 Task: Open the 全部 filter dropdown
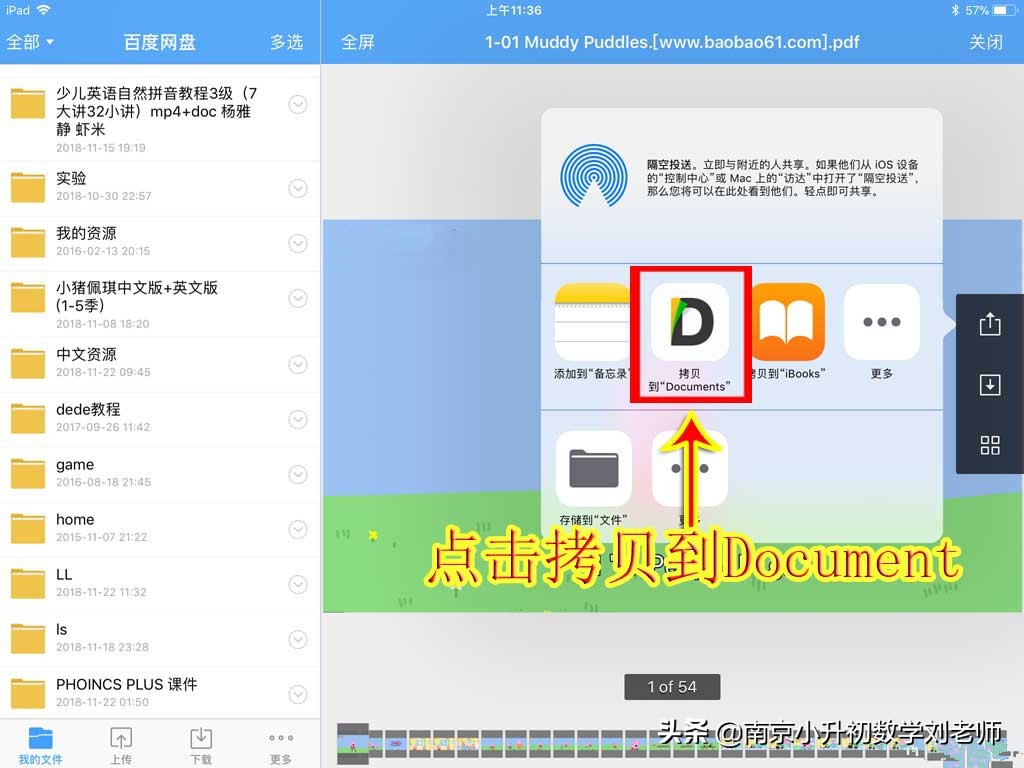coord(30,42)
